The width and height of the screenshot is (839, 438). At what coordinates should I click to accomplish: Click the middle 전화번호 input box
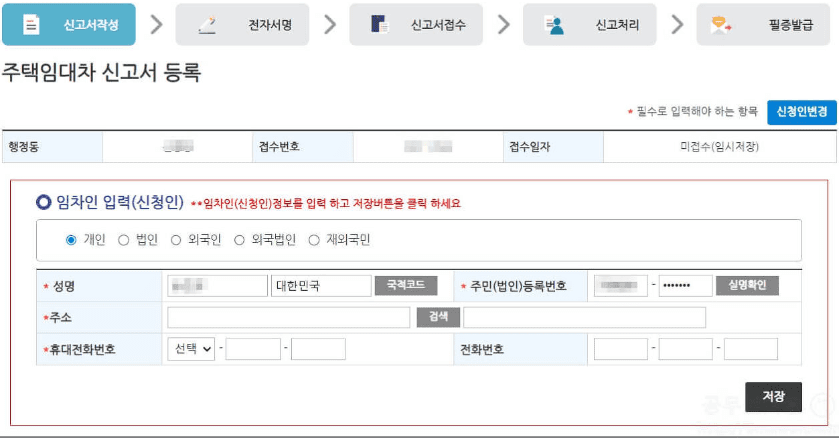click(685, 349)
